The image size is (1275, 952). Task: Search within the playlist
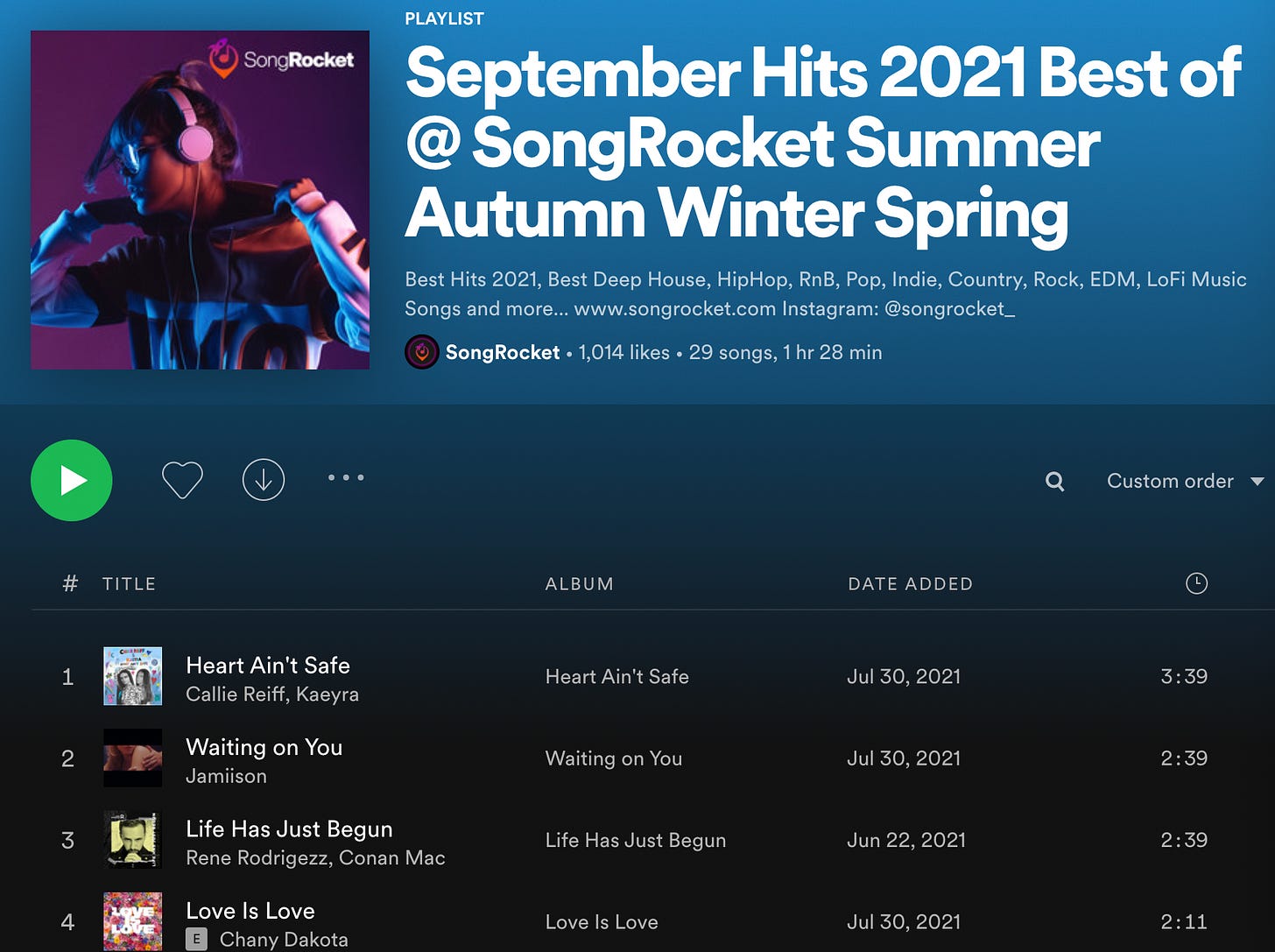[x=1055, y=481]
